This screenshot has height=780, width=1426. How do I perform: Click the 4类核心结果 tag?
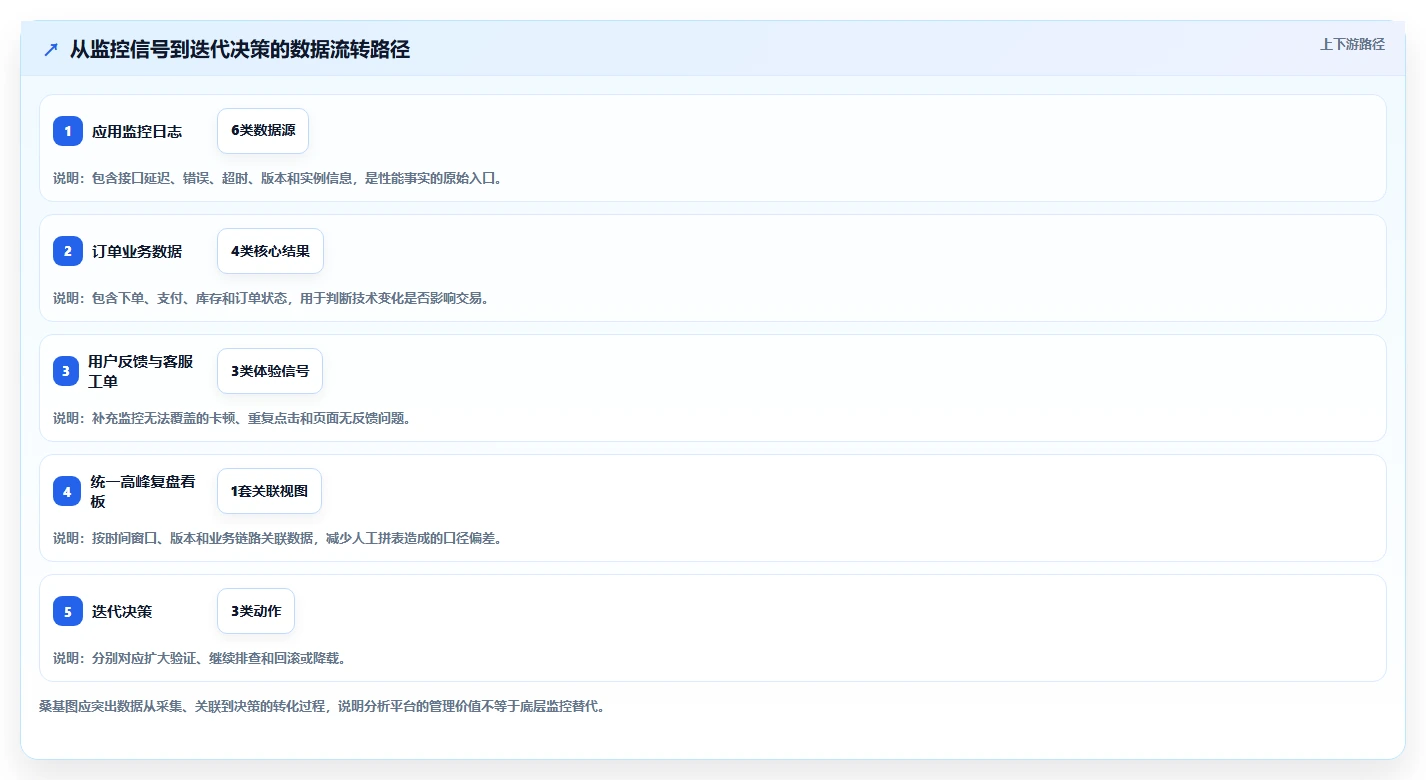270,251
